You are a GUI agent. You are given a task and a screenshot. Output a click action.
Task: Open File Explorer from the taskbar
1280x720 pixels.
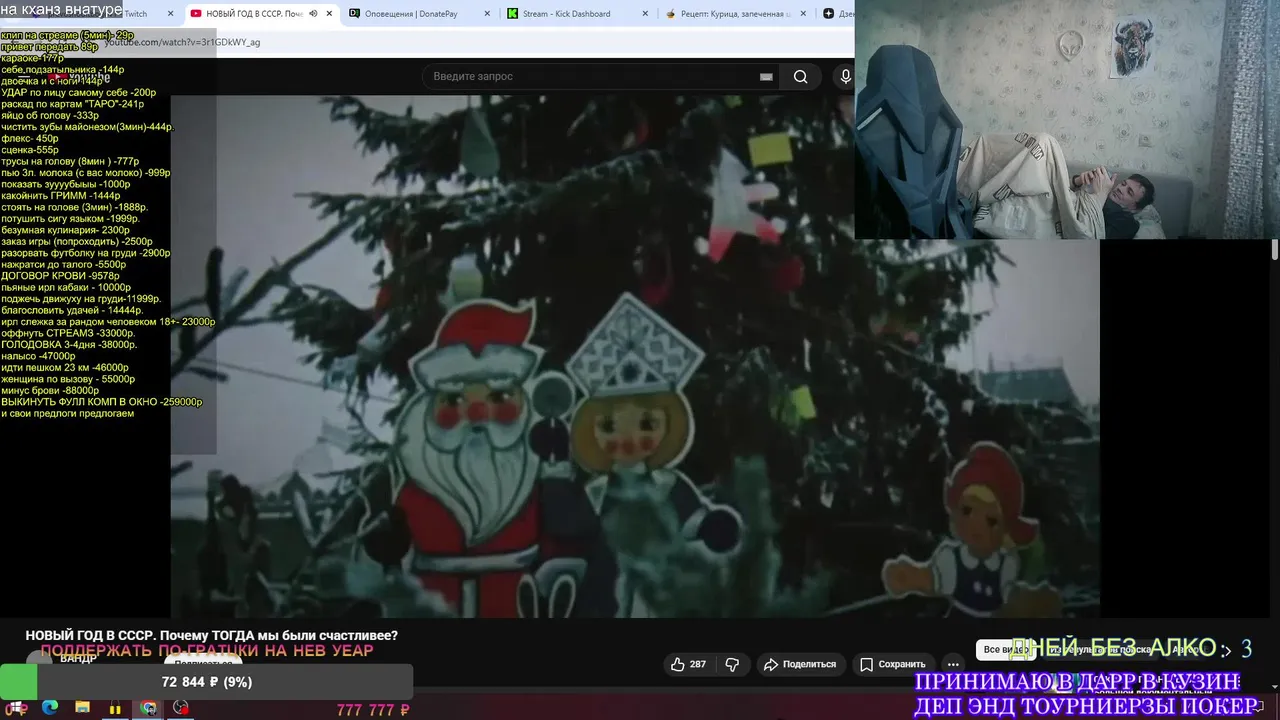82,708
